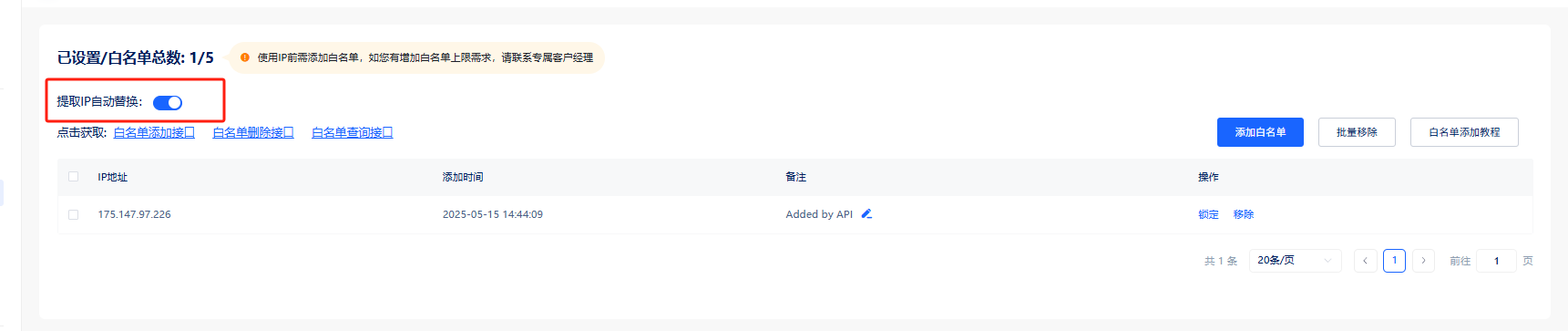Select the checkbox for 175.147.97.226
Image resolution: width=1568 pixels, height=331 pixels.
click(x=74, y=214)
